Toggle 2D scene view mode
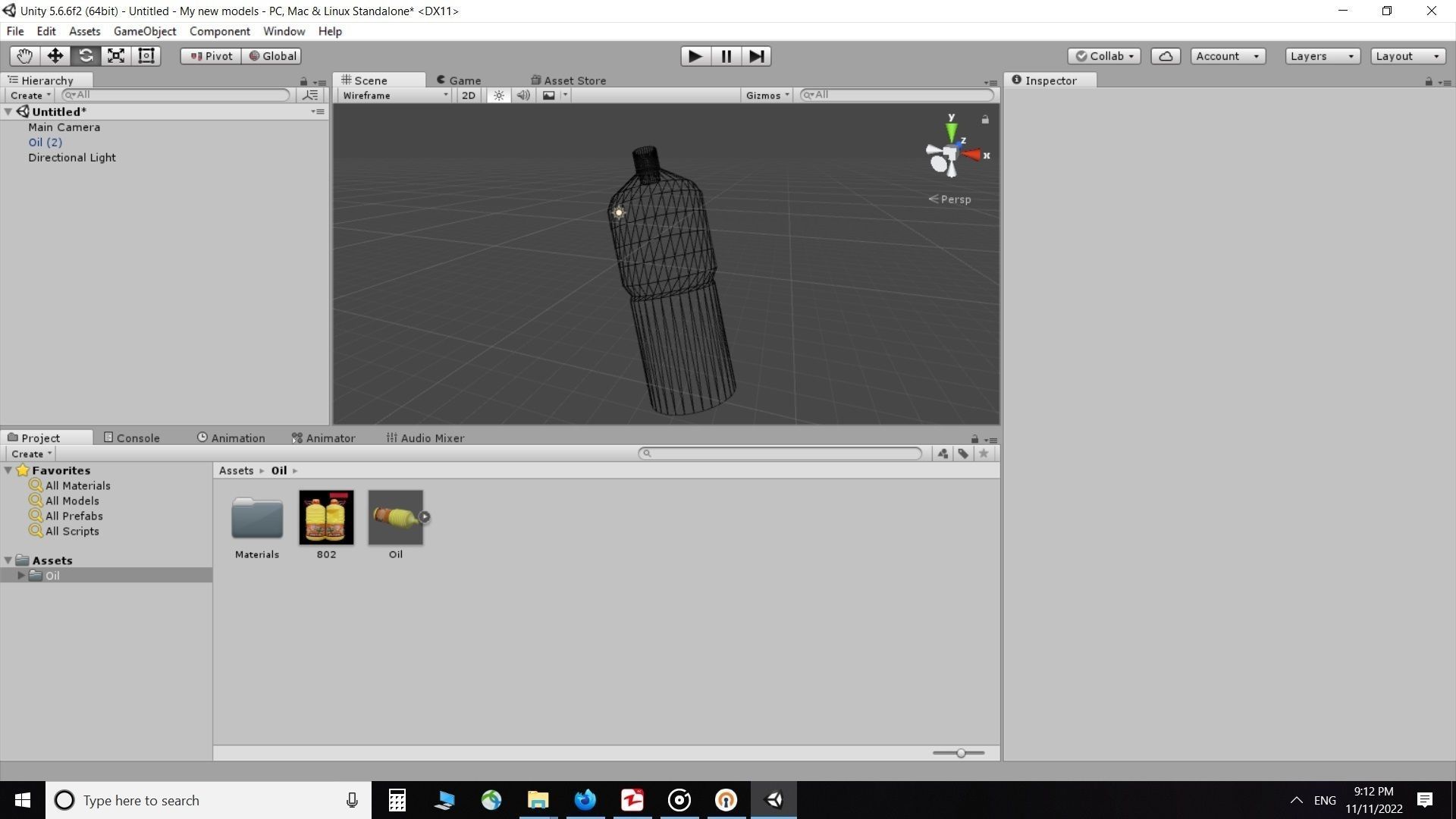This screenshot has width=1456, height=819. tap(468, 95)
